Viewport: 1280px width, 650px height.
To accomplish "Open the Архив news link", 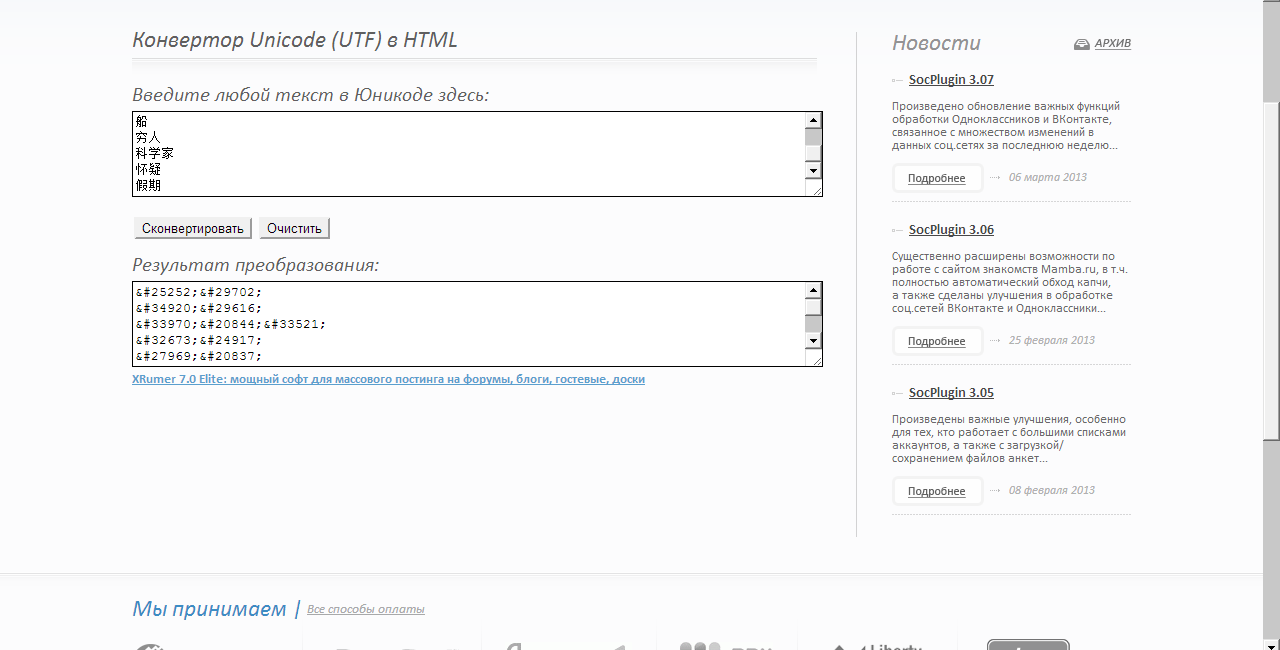I will tap(1112, 44).
